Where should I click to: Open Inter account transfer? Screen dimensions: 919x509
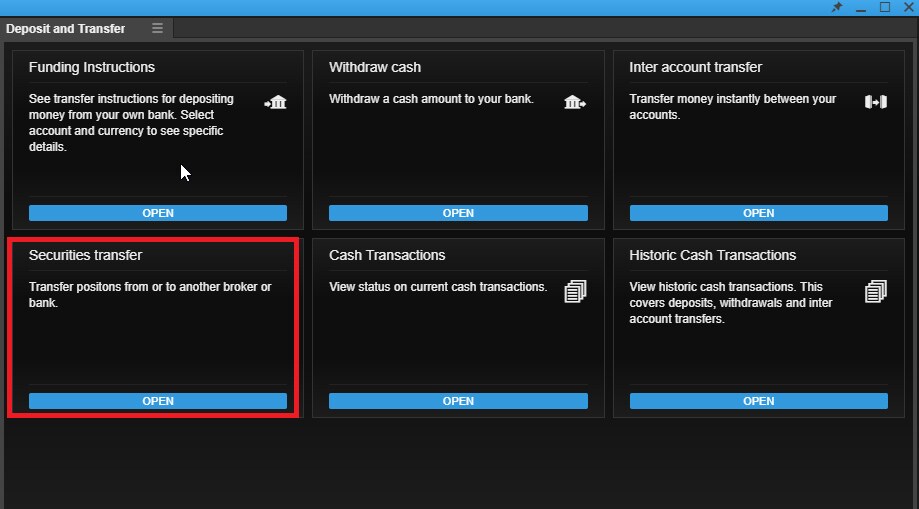(x=758, y=213)
